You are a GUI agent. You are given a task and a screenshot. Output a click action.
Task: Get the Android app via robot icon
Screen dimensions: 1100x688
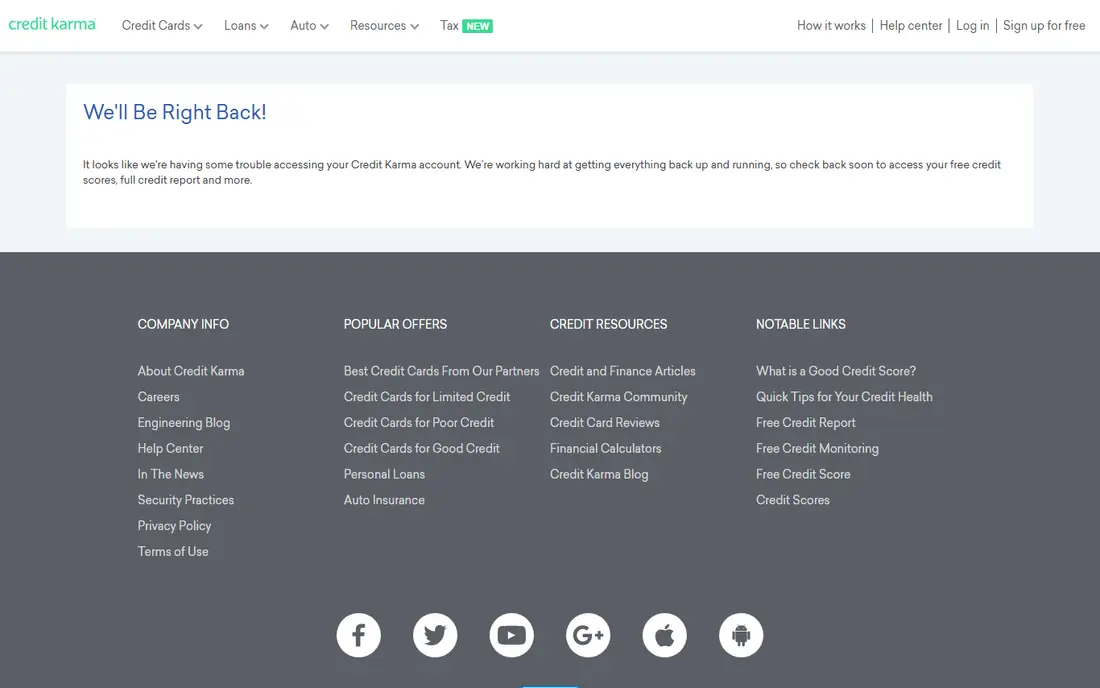[x=741, y=635]
